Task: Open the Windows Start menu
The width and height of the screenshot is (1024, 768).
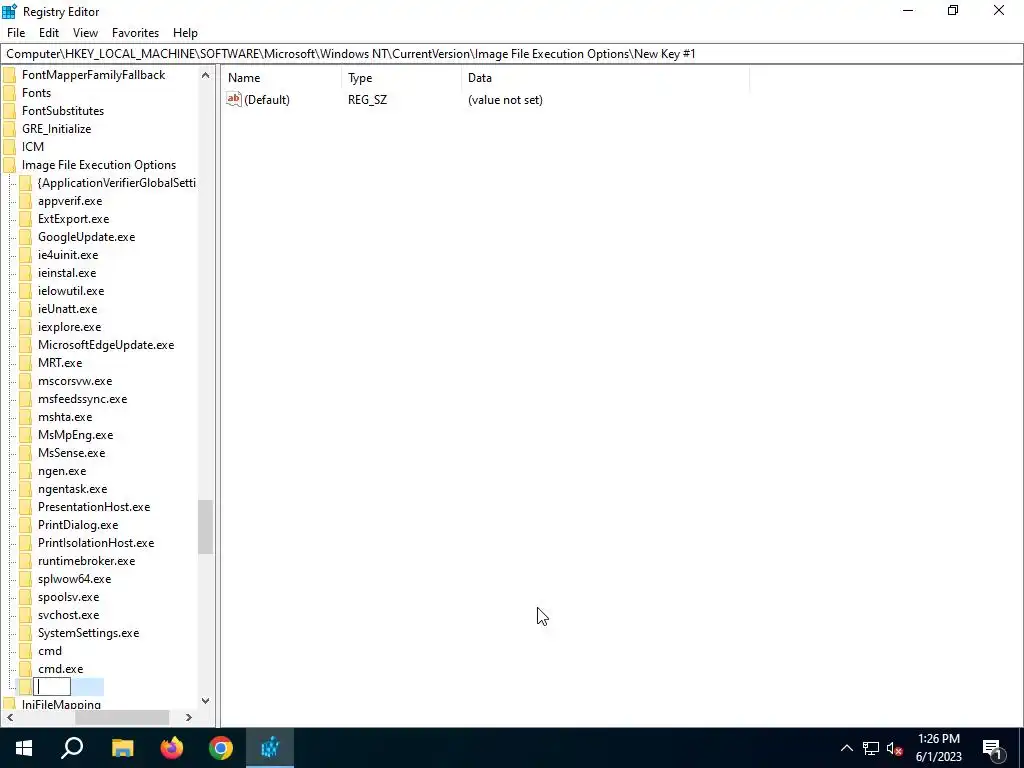Action: [x=24, y=748]
